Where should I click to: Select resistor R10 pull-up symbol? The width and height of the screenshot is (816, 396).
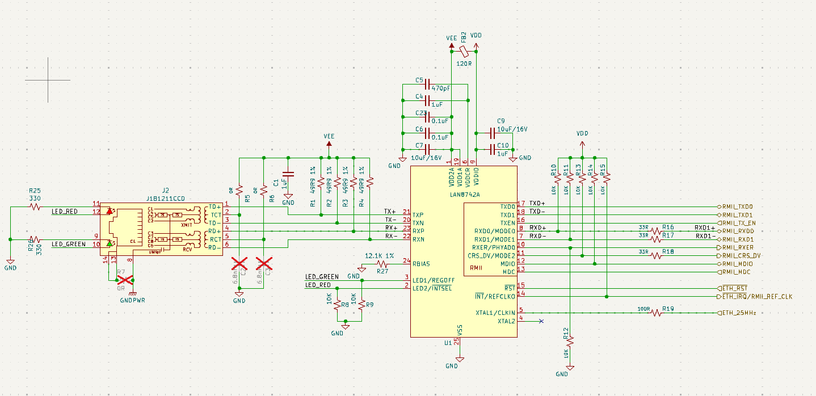tap(557, 179)
